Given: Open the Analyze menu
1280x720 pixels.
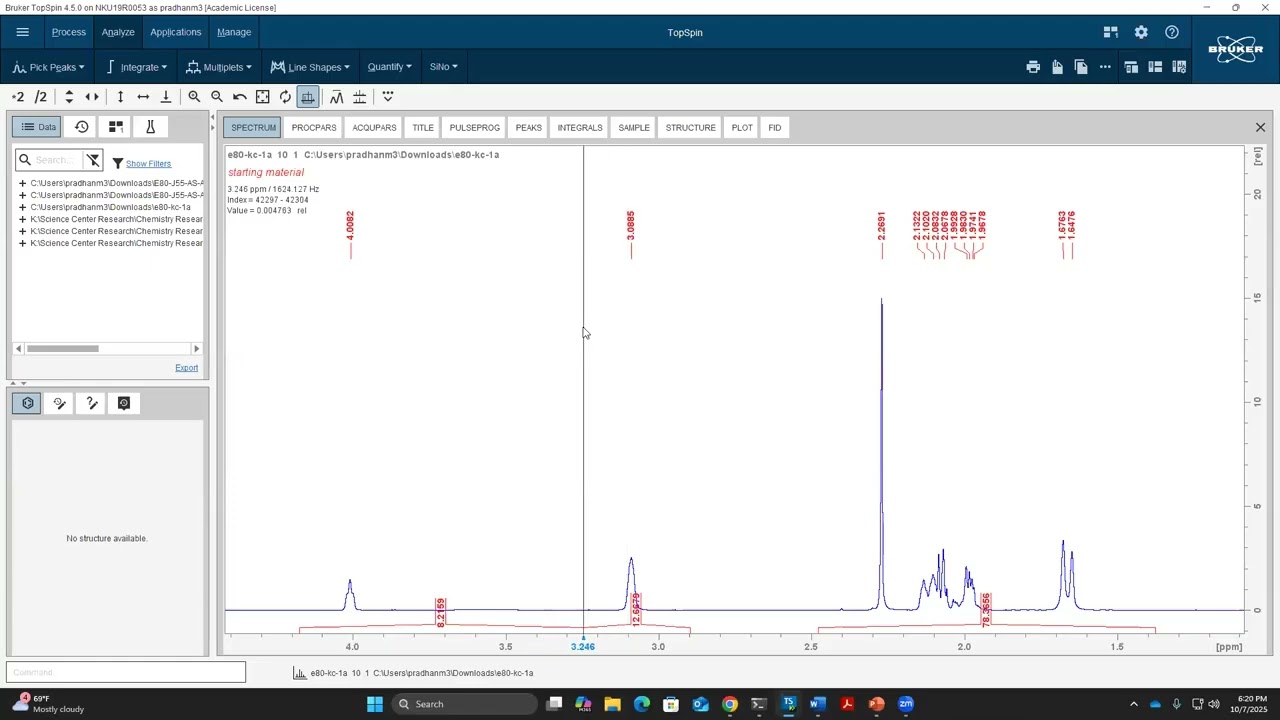Looking at the screenshot, I should 118,32.
